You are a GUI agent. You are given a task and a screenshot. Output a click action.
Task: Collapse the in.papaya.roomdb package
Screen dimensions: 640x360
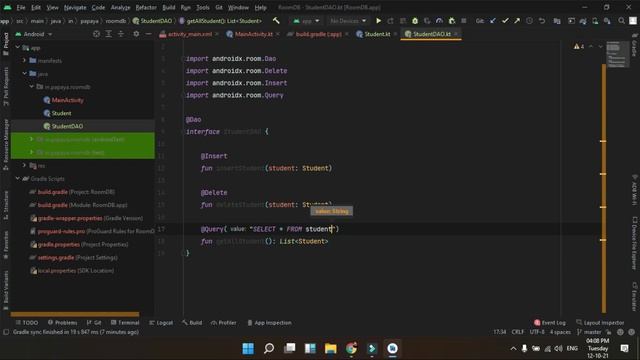(x=31, y=87)
